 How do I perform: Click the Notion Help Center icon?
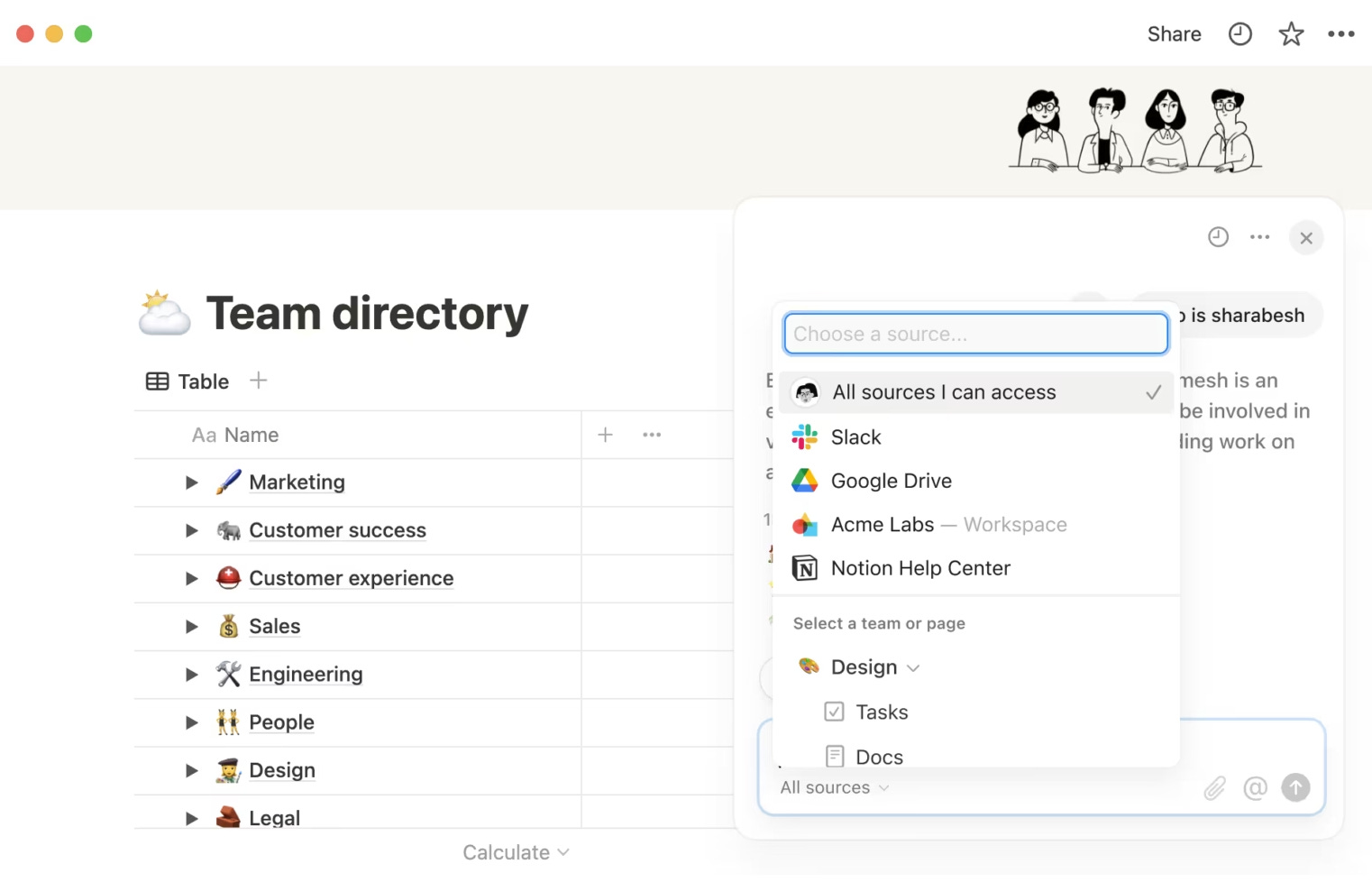pos(804,568)
